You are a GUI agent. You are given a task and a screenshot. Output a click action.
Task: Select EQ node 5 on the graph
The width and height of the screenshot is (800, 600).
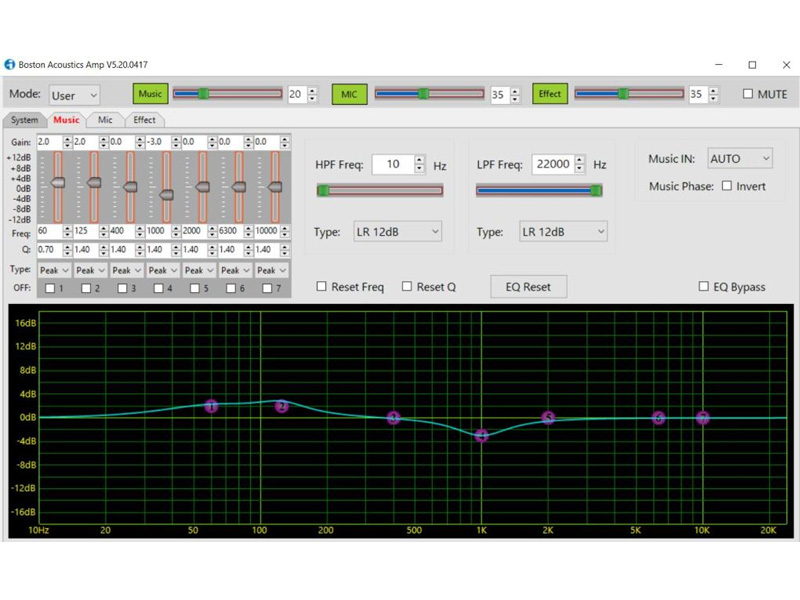[548, 418]
